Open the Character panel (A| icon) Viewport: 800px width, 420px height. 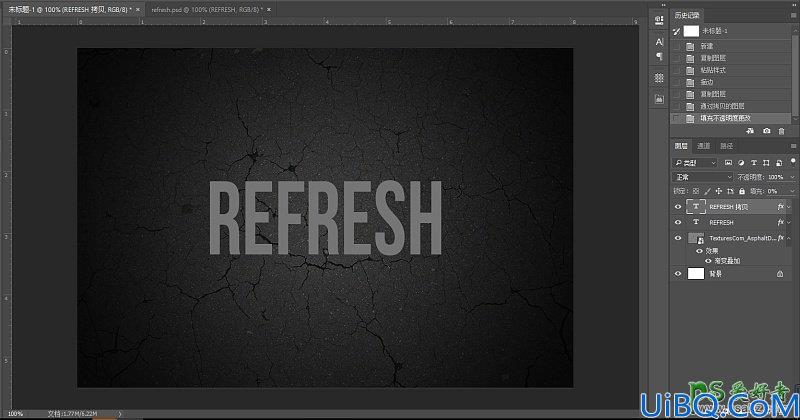click(659, 42)
